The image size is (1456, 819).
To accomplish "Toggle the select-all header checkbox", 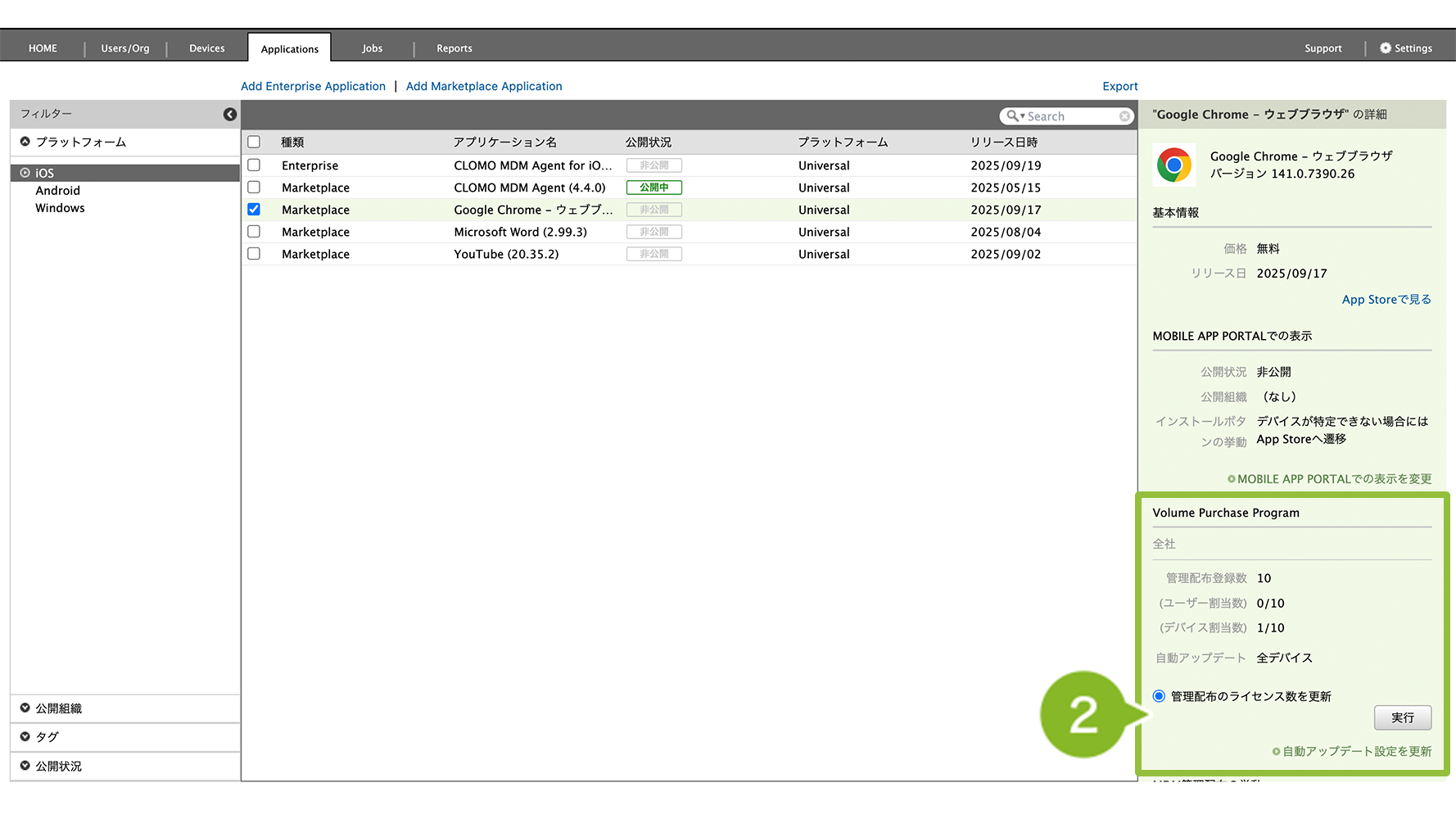I will tap(254, 142).
